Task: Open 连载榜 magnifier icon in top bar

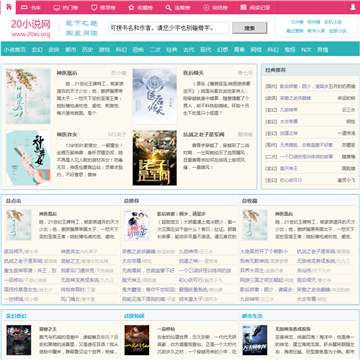Action: 169,8
